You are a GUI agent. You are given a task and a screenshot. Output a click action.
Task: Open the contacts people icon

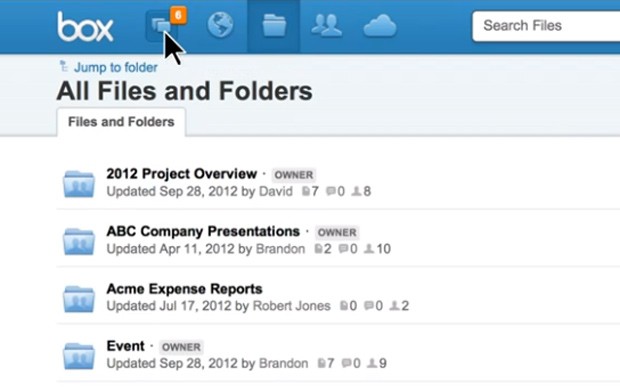point(326,26)
